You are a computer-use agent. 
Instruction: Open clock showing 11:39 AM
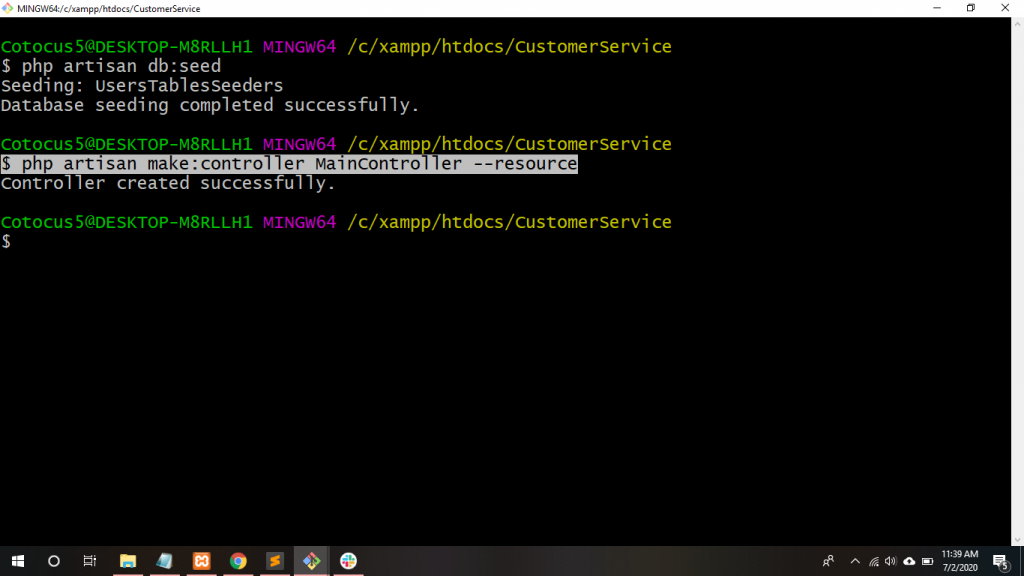[x=959, y=561]
